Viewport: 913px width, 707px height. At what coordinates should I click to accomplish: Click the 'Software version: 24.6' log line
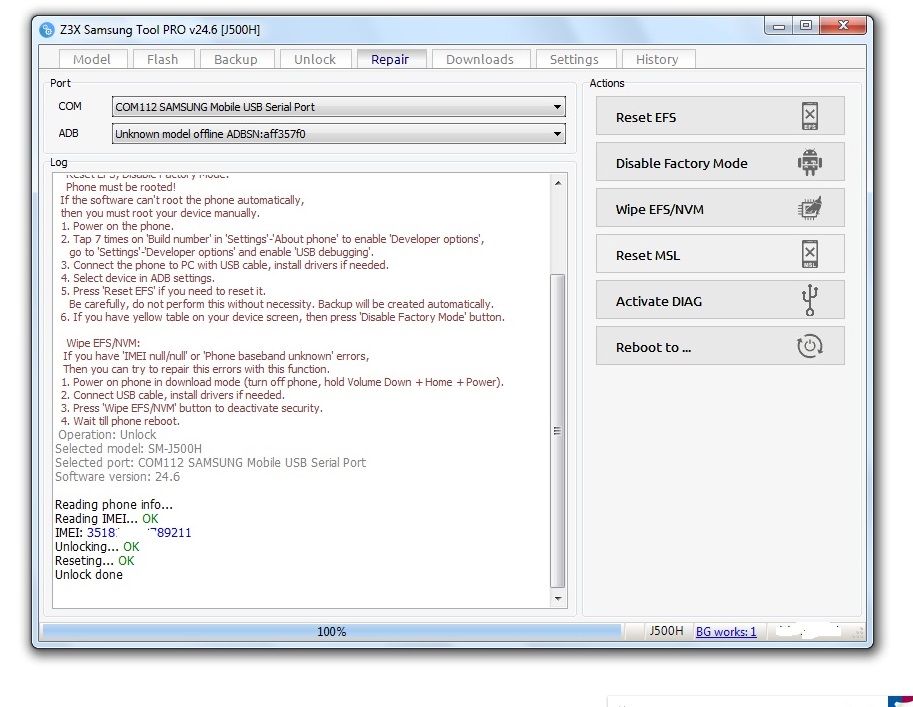[117, 477]
